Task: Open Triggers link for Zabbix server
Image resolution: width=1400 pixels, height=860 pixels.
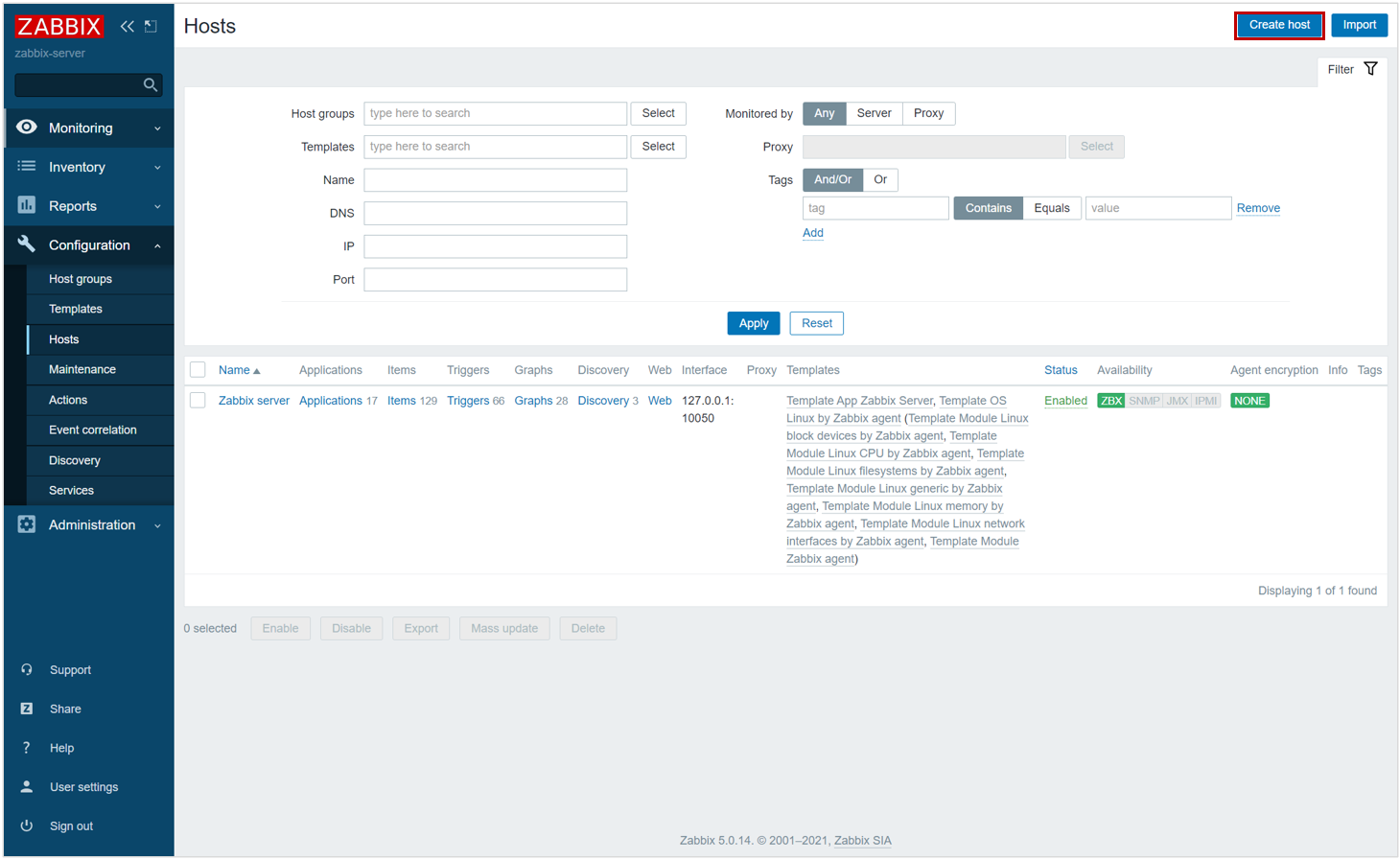Action: click(x=468, y=401)
